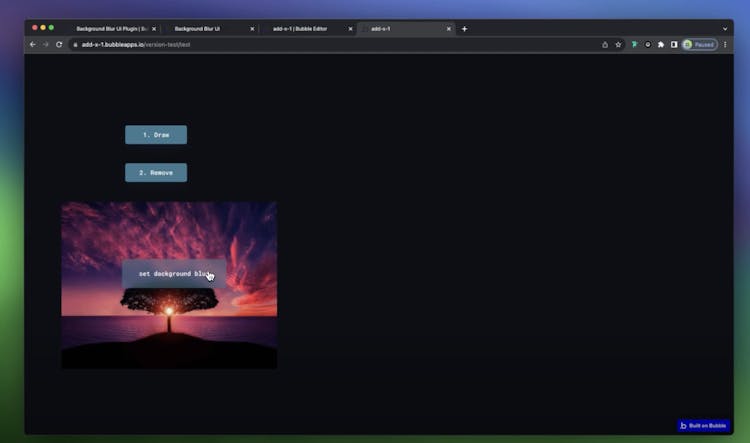The image size is (750, 443).
Task: Click the "set background blur" button
Action: 174,273
